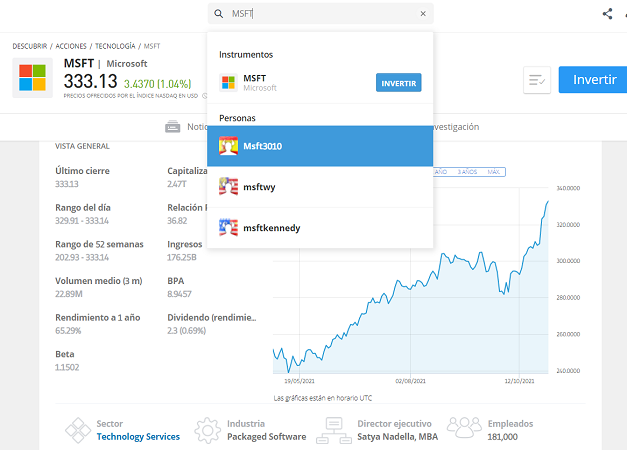Click the news feed tab icon
Viewport: 627px width, 450px height.
pyautogui.click(x=172, y=127)
